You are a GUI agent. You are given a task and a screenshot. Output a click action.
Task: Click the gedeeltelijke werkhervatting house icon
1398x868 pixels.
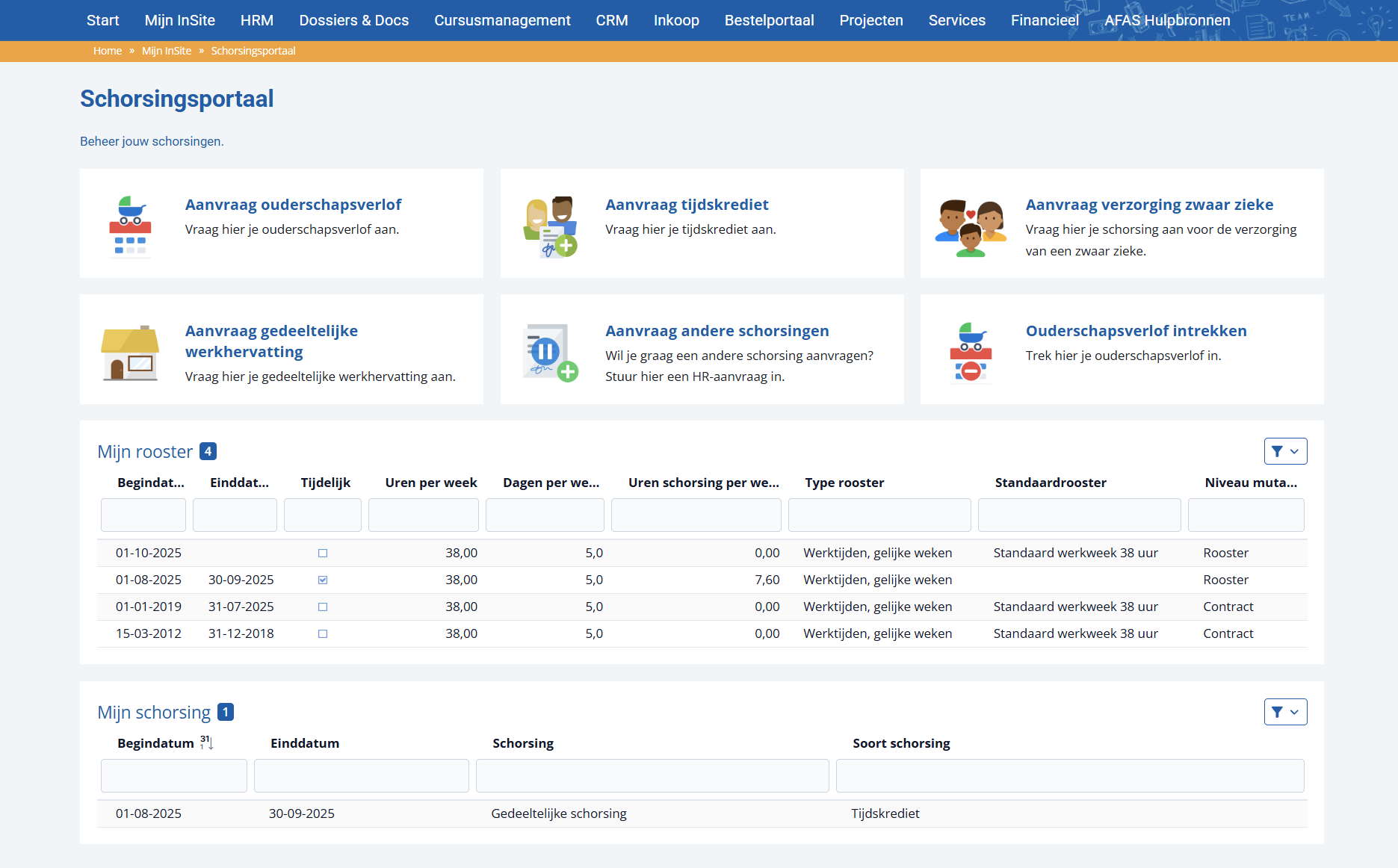[131, 353]
